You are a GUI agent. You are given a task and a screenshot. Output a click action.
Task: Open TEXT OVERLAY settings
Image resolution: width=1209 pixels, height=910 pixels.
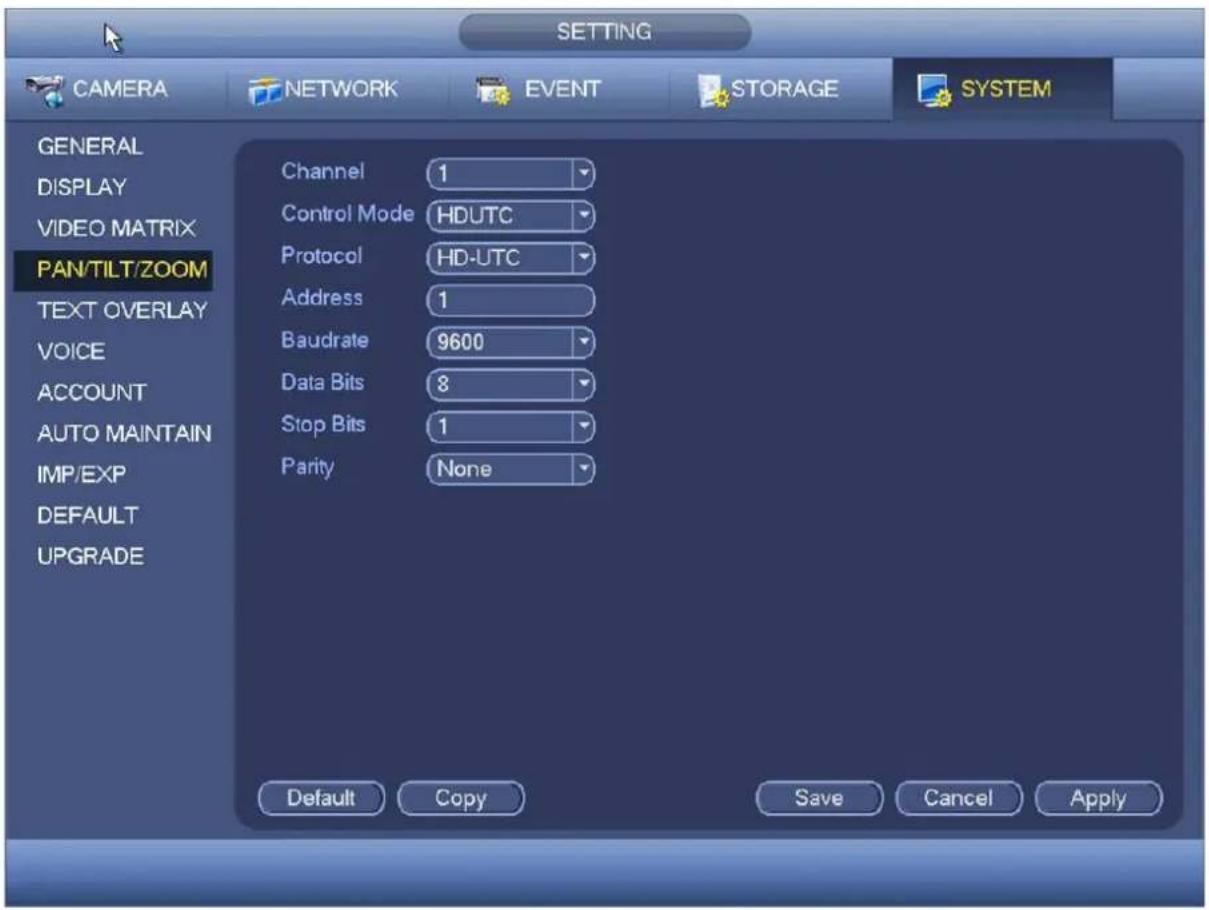click(x=121, y=311)
